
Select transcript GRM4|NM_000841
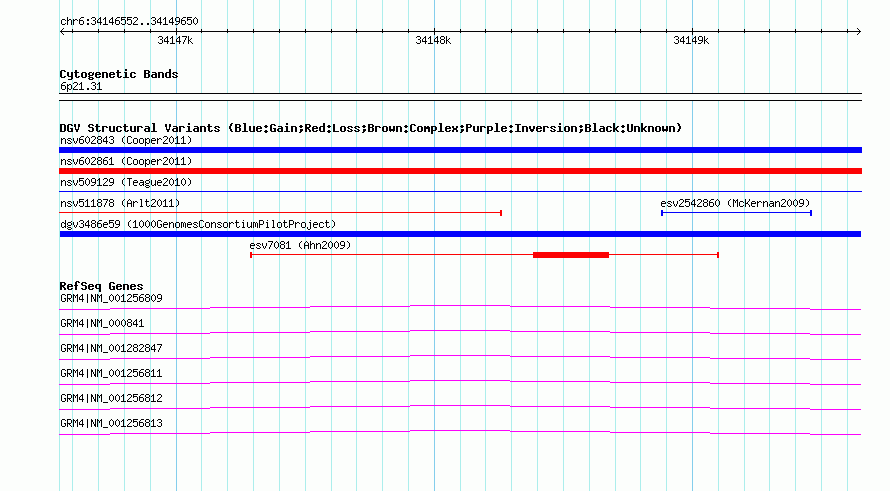click(102, 324)
